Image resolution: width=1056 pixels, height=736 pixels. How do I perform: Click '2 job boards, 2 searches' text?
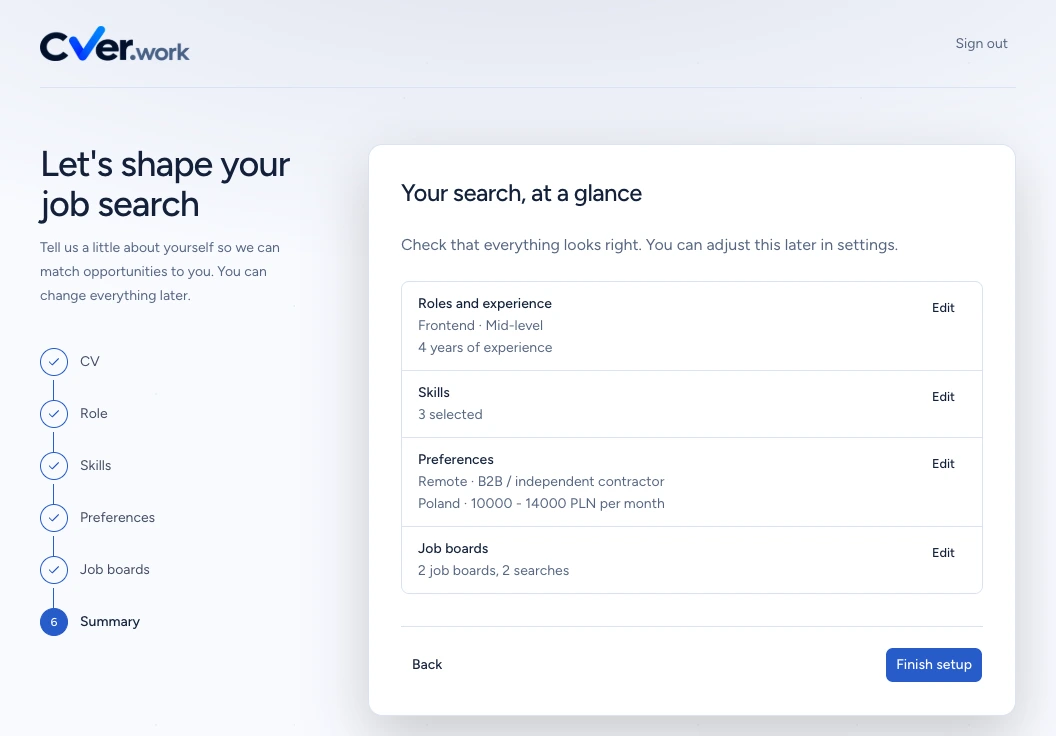tap(493, 571)
